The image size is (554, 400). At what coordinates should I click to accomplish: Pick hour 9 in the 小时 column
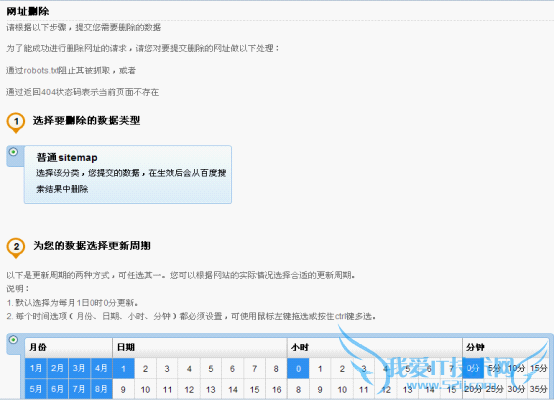pyautogui.click(x=320, y=389)
